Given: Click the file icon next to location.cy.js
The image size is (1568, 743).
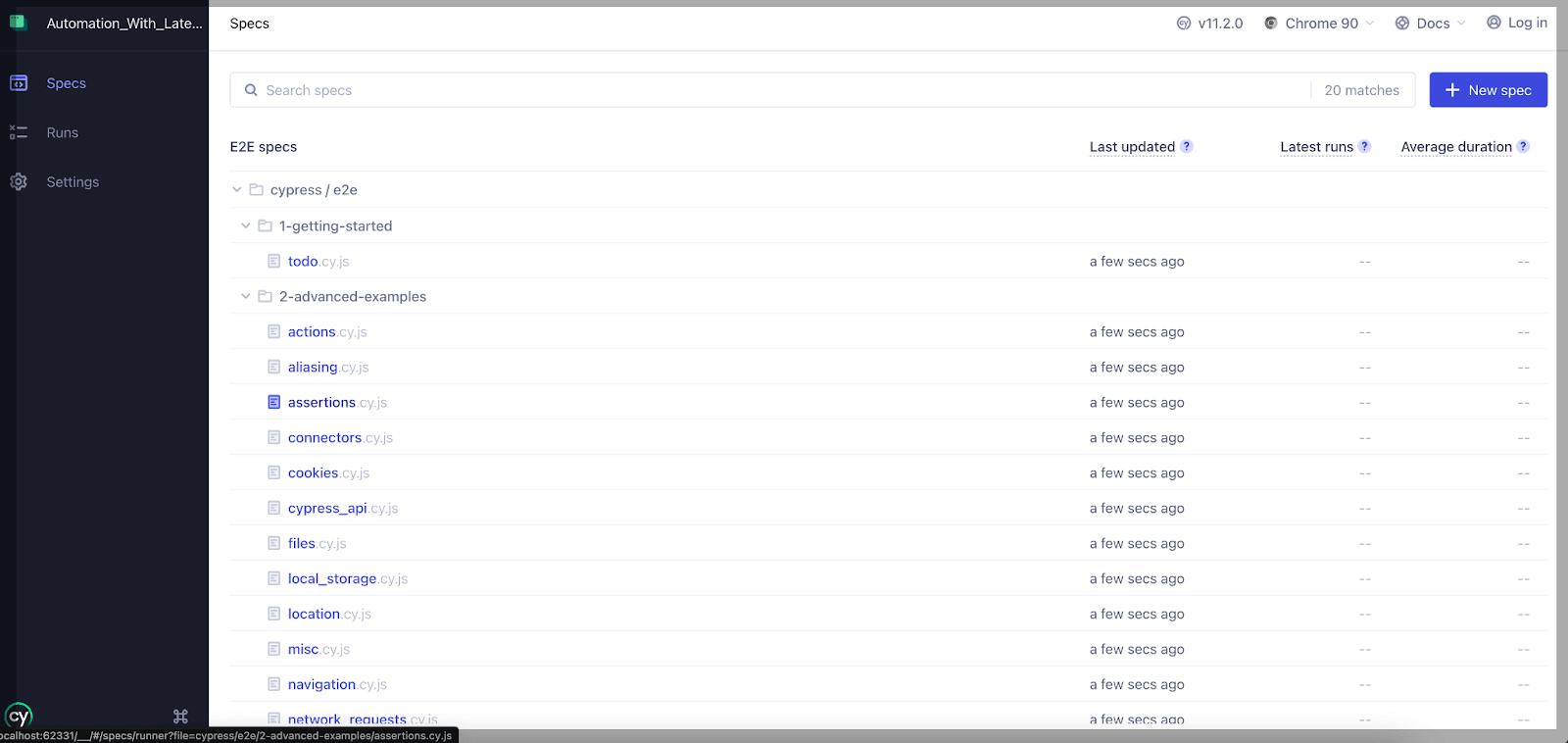Looking at the screenshot, I should click(274, 614).
